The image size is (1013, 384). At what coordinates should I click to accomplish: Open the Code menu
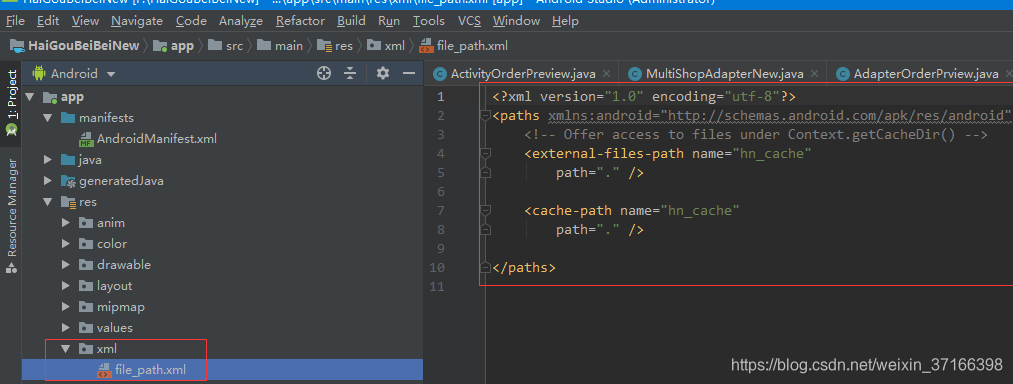[191, 21]
